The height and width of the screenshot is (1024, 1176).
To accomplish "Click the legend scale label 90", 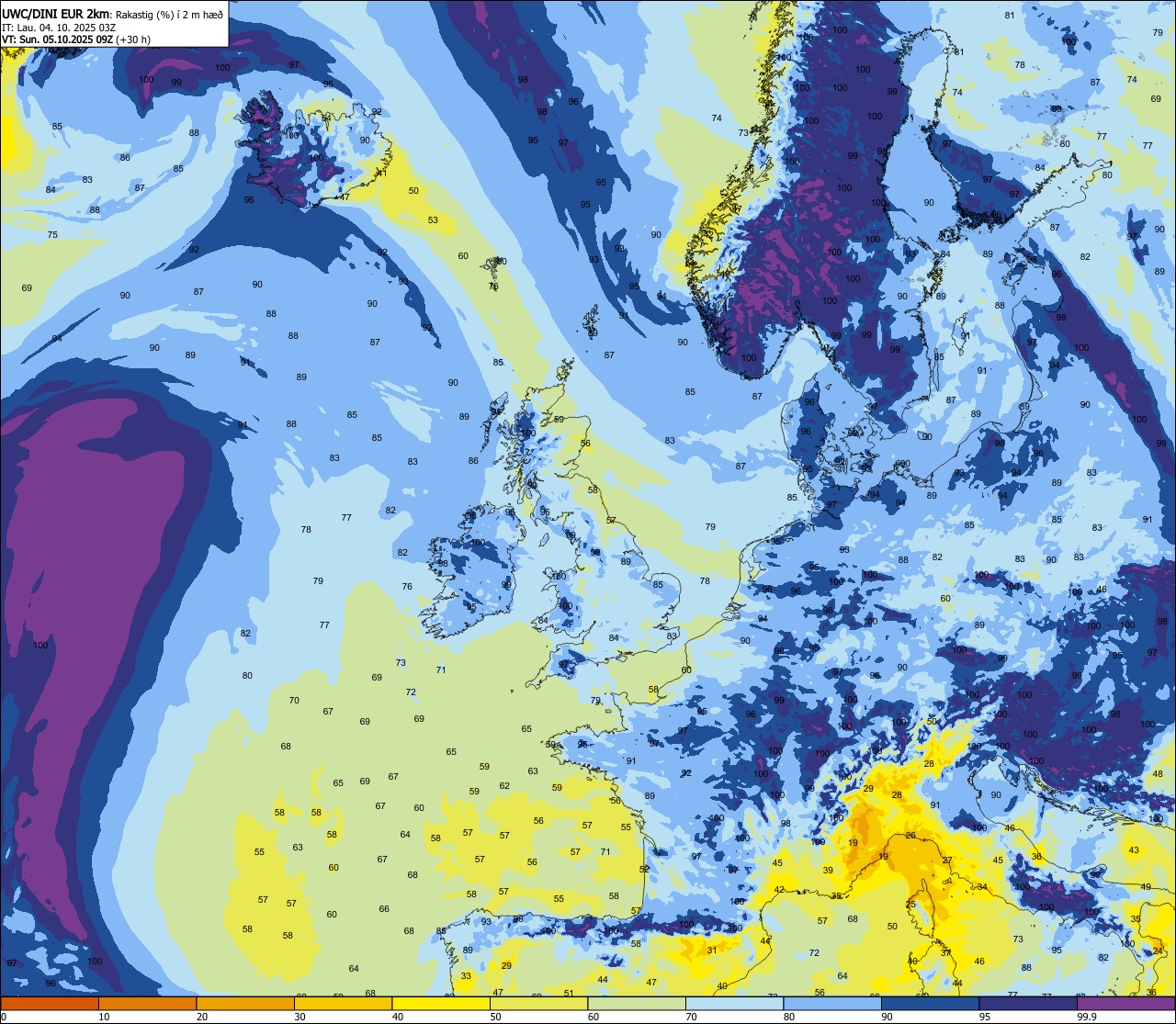I will tap(887, 1017).
